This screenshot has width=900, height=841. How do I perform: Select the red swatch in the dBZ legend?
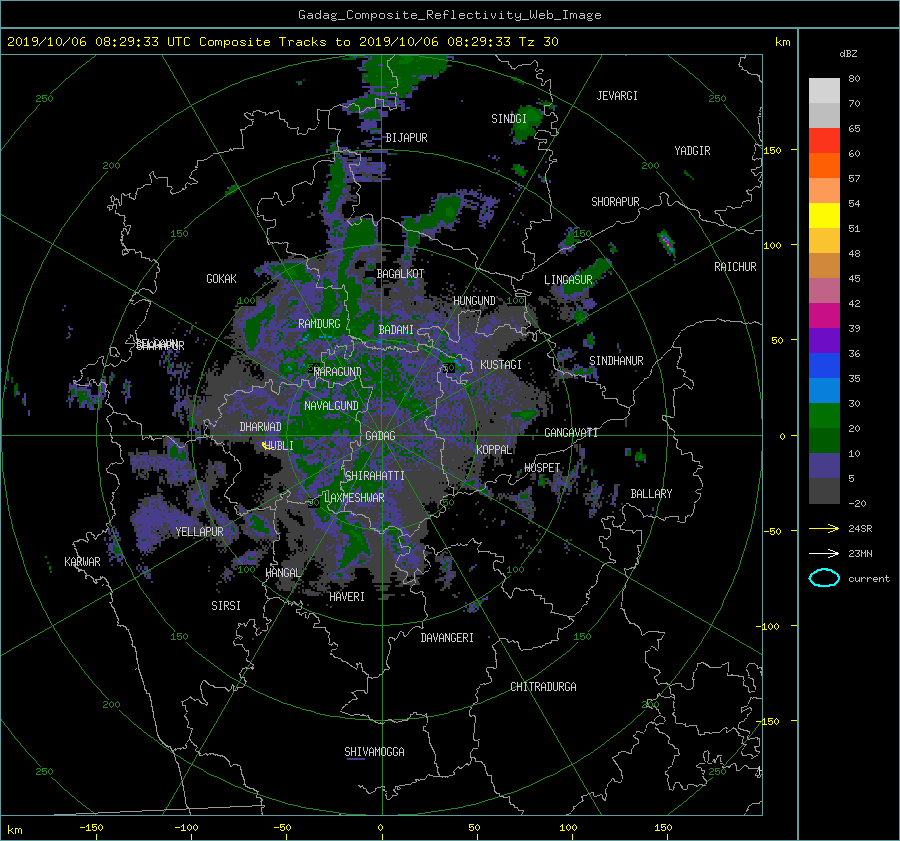point(824,140)
